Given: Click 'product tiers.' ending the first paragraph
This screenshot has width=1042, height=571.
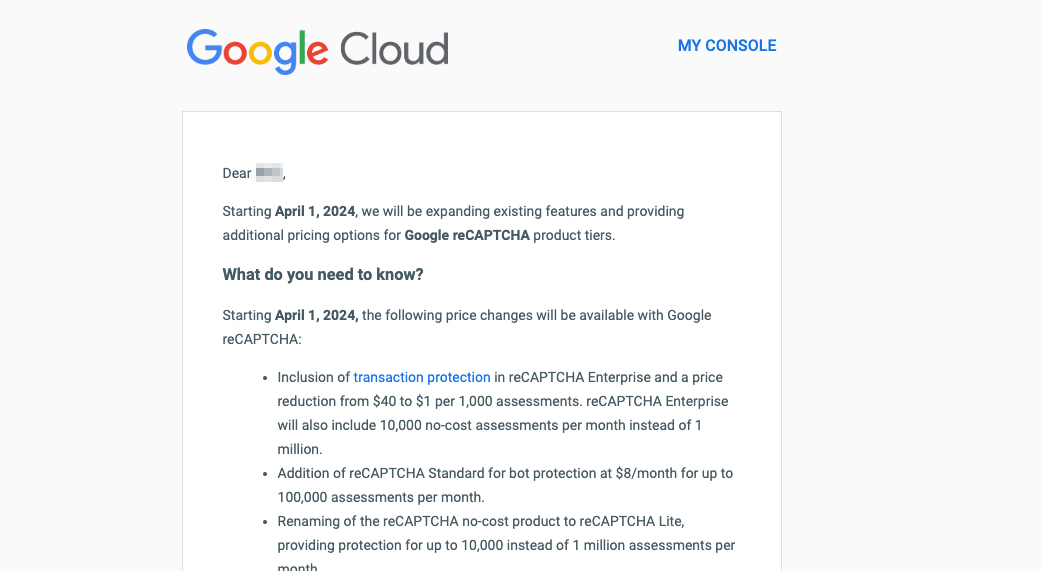Looking at the screenshot, I should (574, 235).
